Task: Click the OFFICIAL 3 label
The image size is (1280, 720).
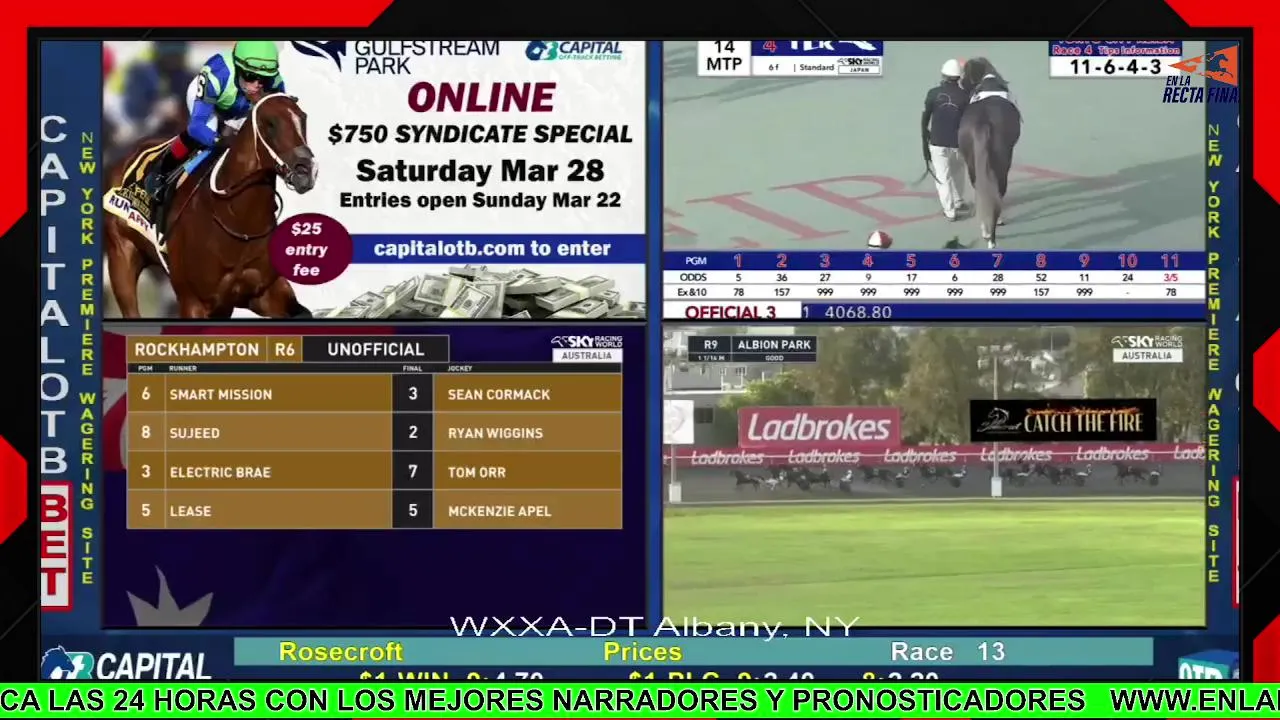Action: [x=730, y=312]
